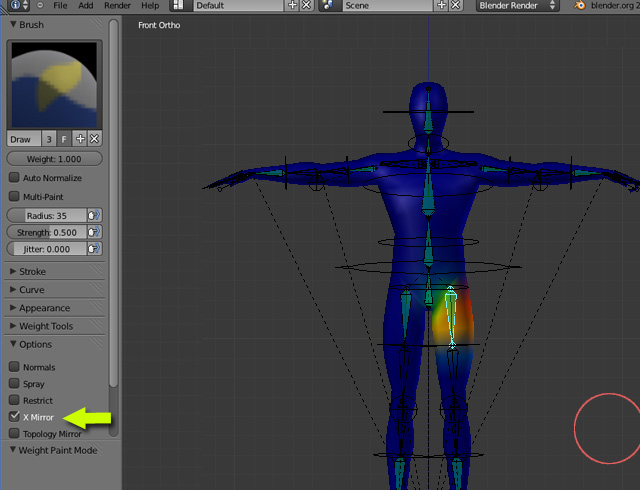This screenshot has width=640, height=490.
Task: Toggle fake user F for Draw brush
Action: [64, 139]
